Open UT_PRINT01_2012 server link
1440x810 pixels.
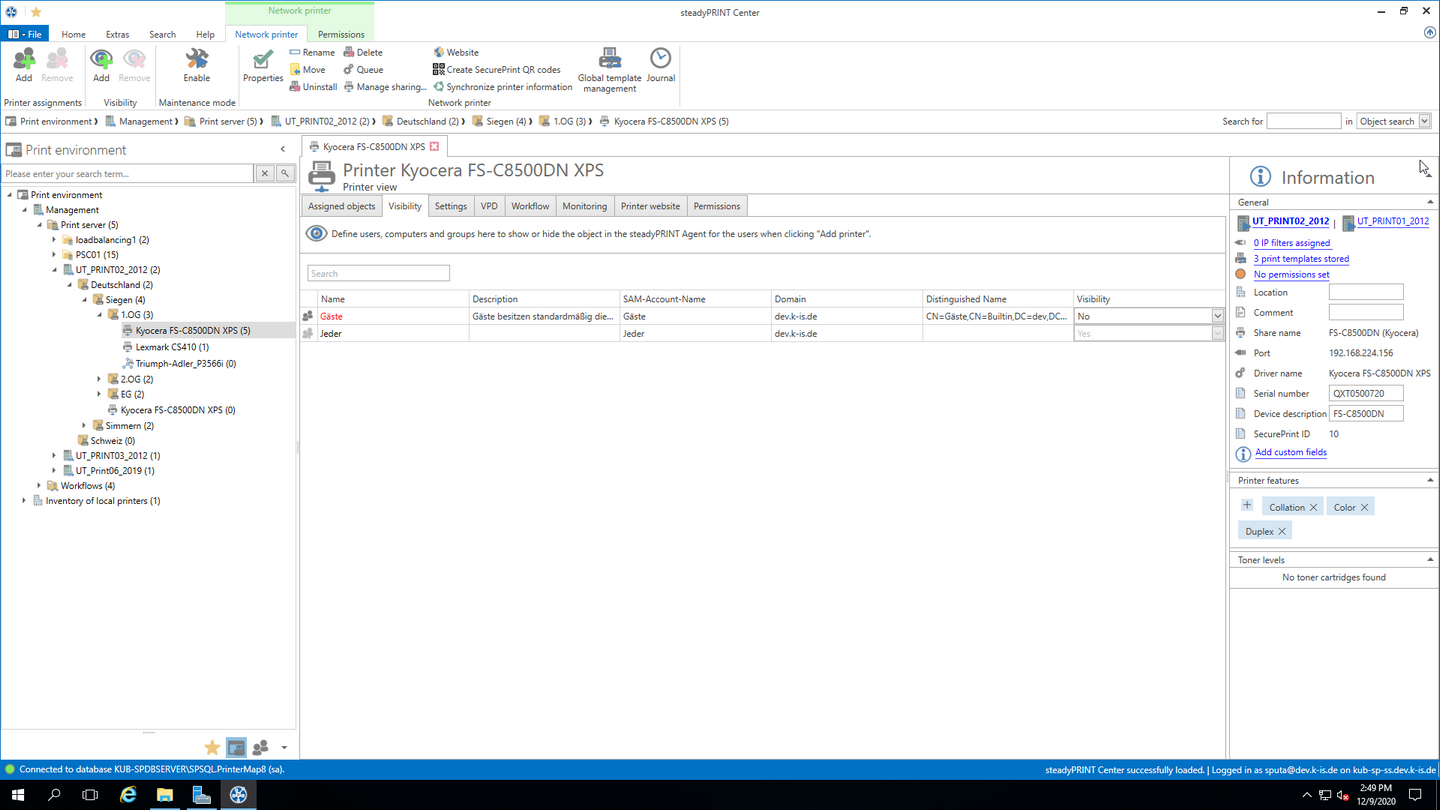(x=1392, y=221)
